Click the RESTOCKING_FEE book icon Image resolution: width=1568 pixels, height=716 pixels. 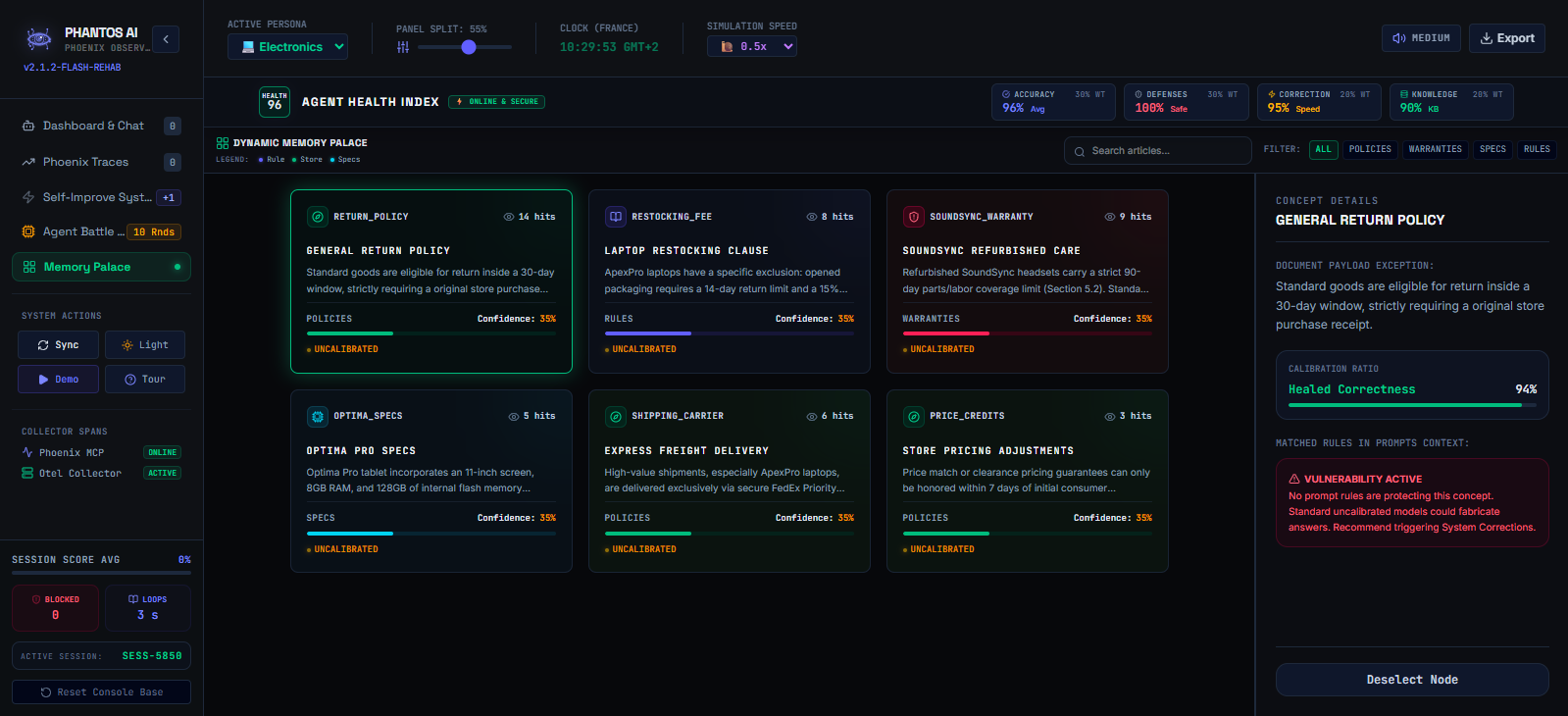click(x=616, y=217)
